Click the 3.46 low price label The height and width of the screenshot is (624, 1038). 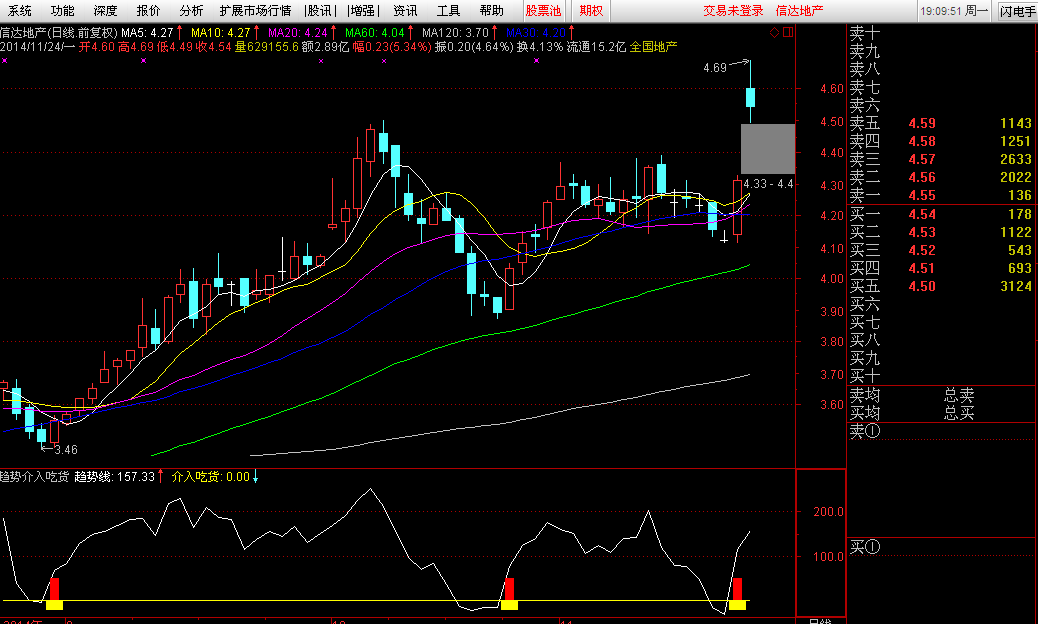66,450
